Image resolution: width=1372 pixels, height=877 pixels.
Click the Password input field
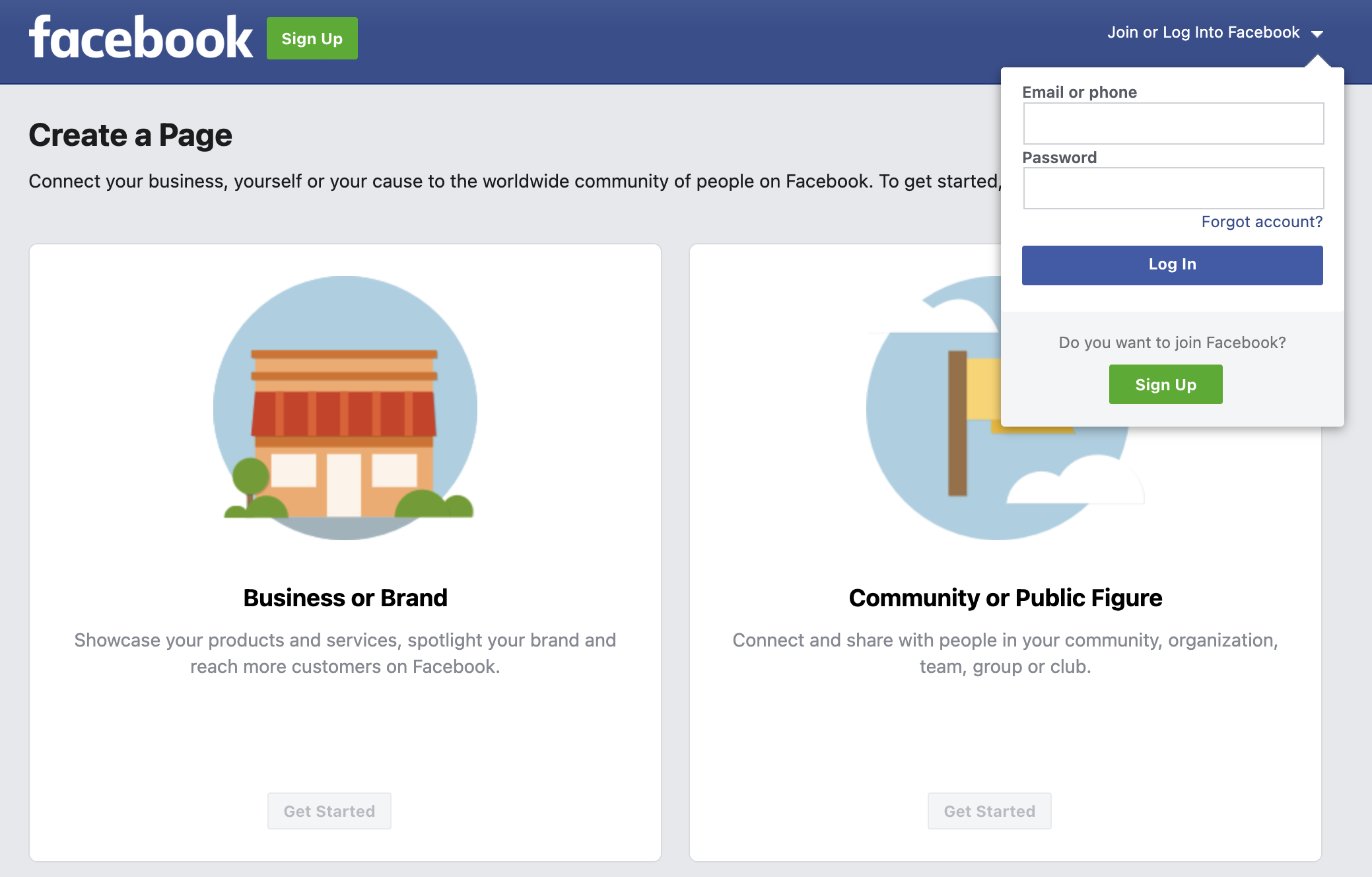coord(1172,188)
